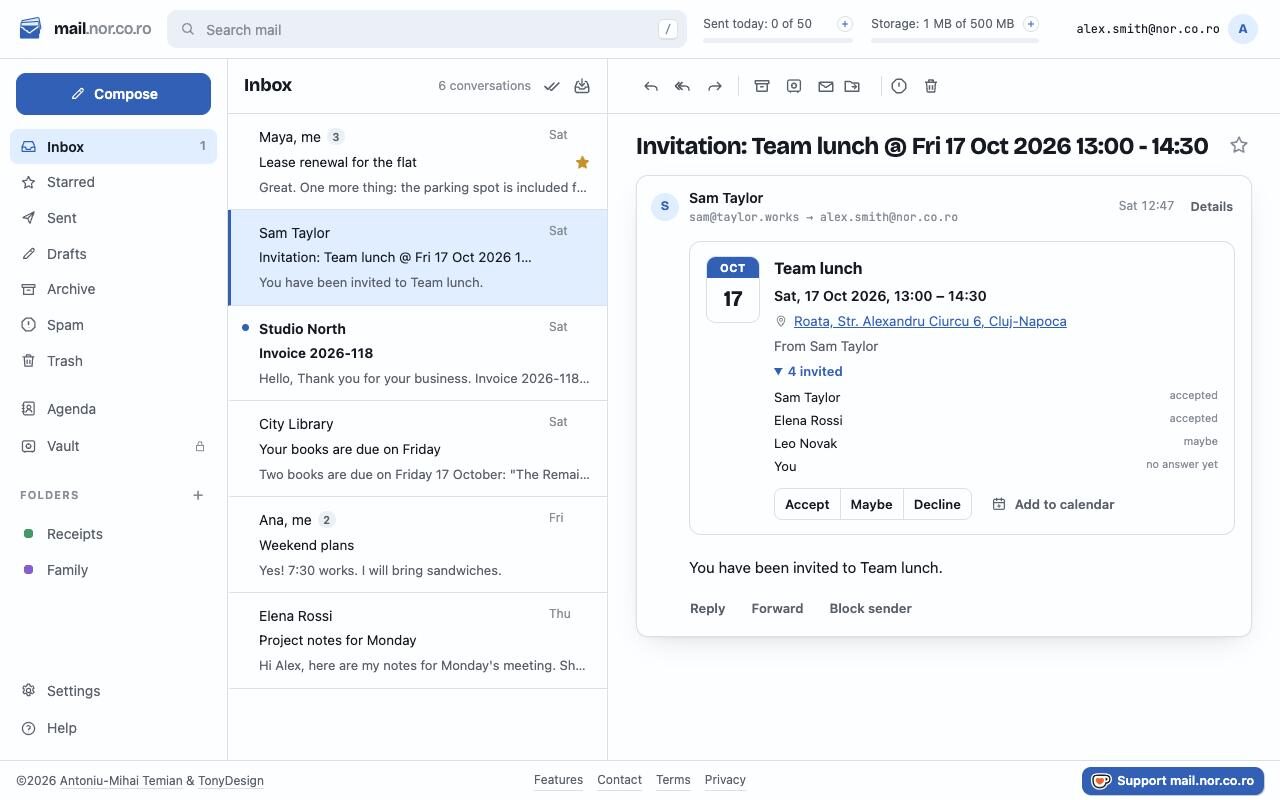Image resolution: width=1280 pixels, height=800 pixels.
Task: Open the account avatar labeled A
Action: 1243,29
